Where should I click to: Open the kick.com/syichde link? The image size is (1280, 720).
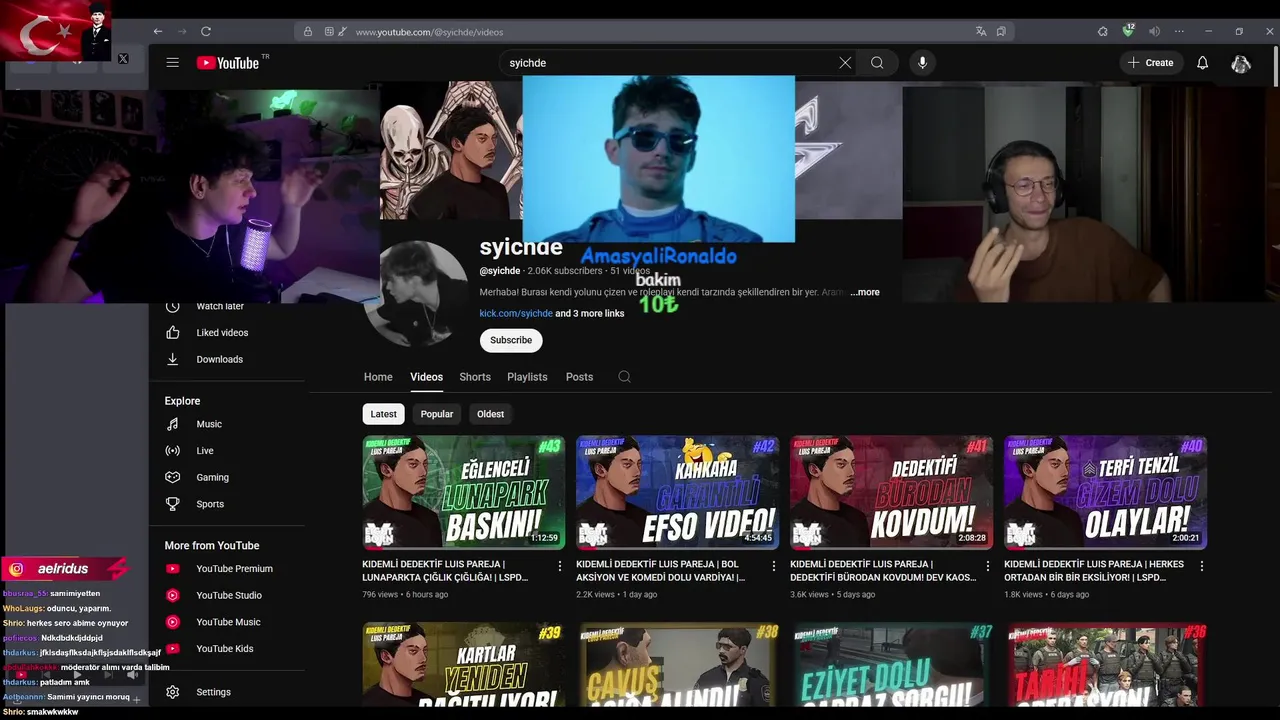pos(516,313)
